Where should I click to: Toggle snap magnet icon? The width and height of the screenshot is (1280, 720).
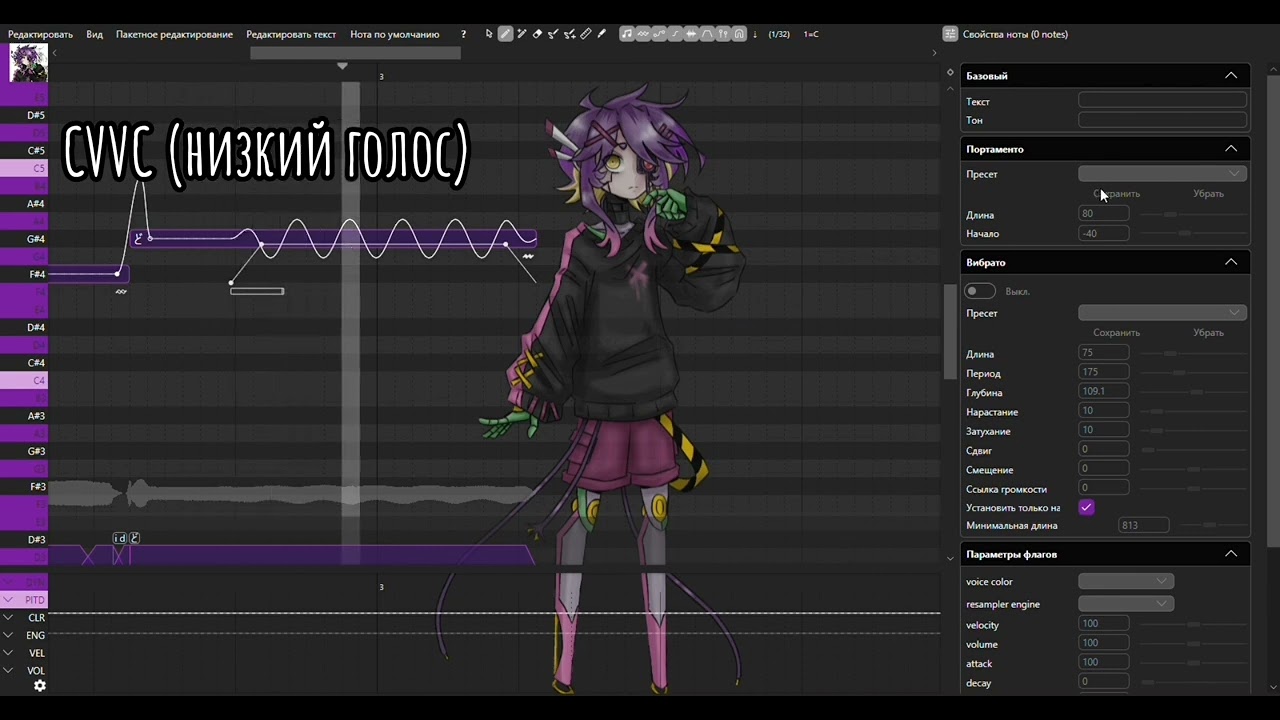(739, 34)
